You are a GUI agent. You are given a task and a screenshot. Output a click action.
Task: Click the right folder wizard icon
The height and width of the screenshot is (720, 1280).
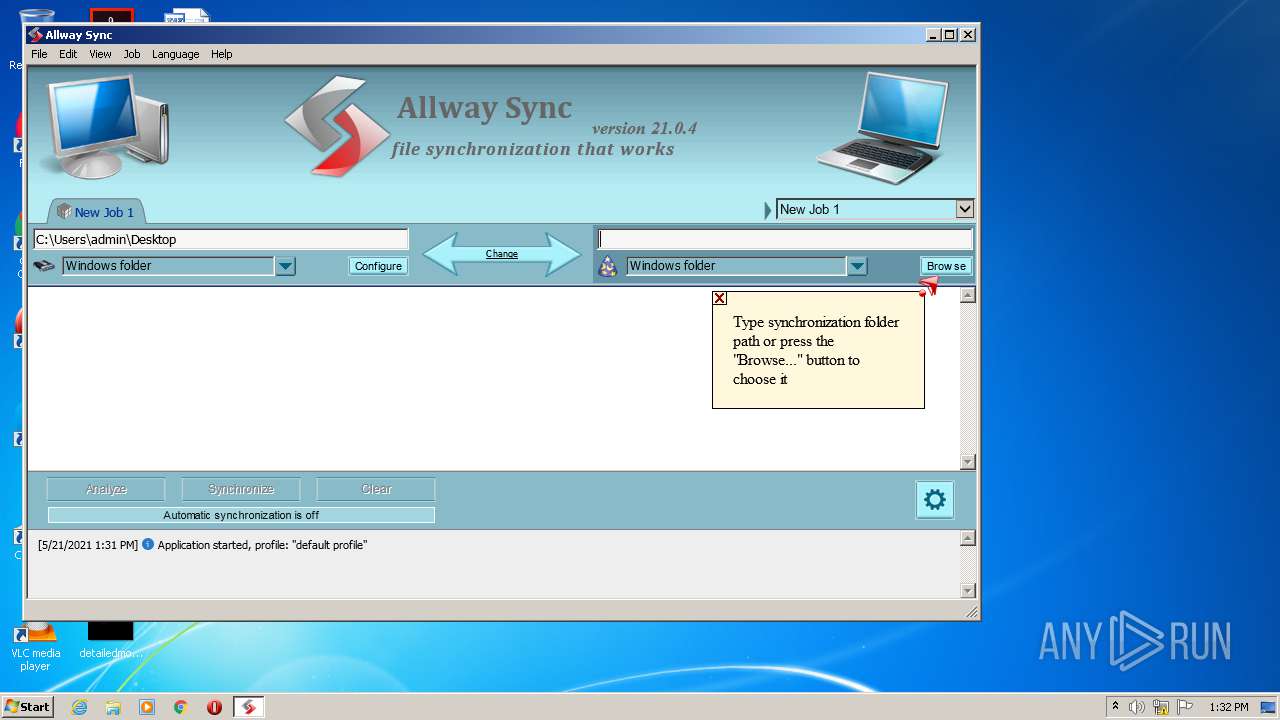pos(607,266)
